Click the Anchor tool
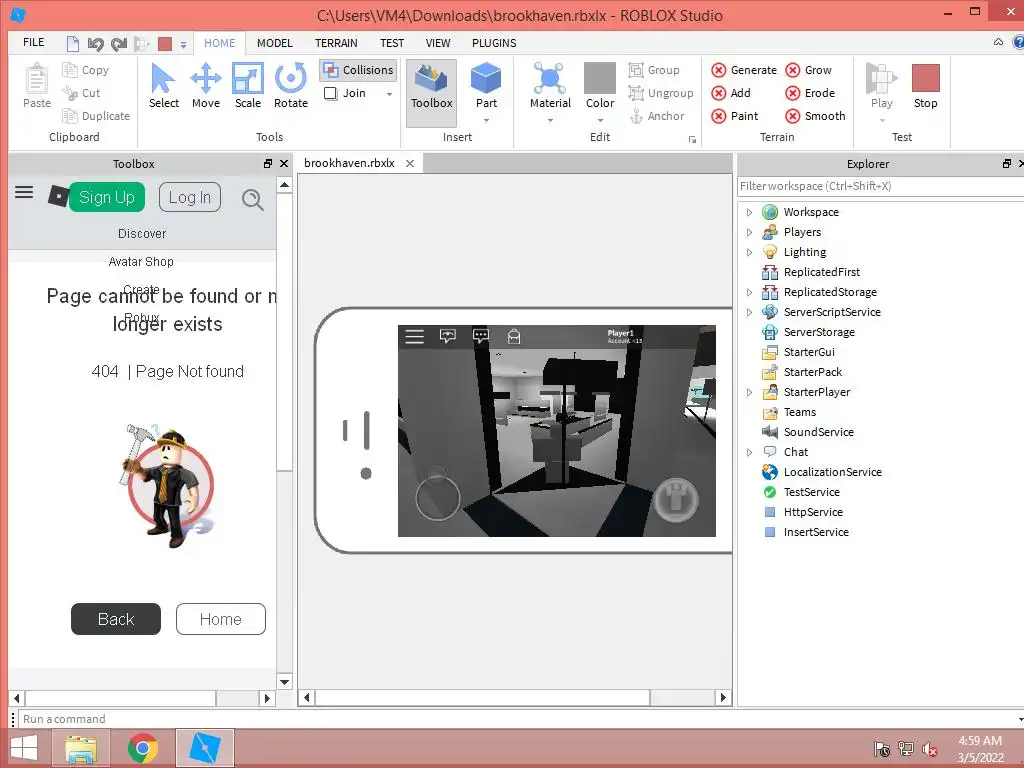 coord(657,116)
